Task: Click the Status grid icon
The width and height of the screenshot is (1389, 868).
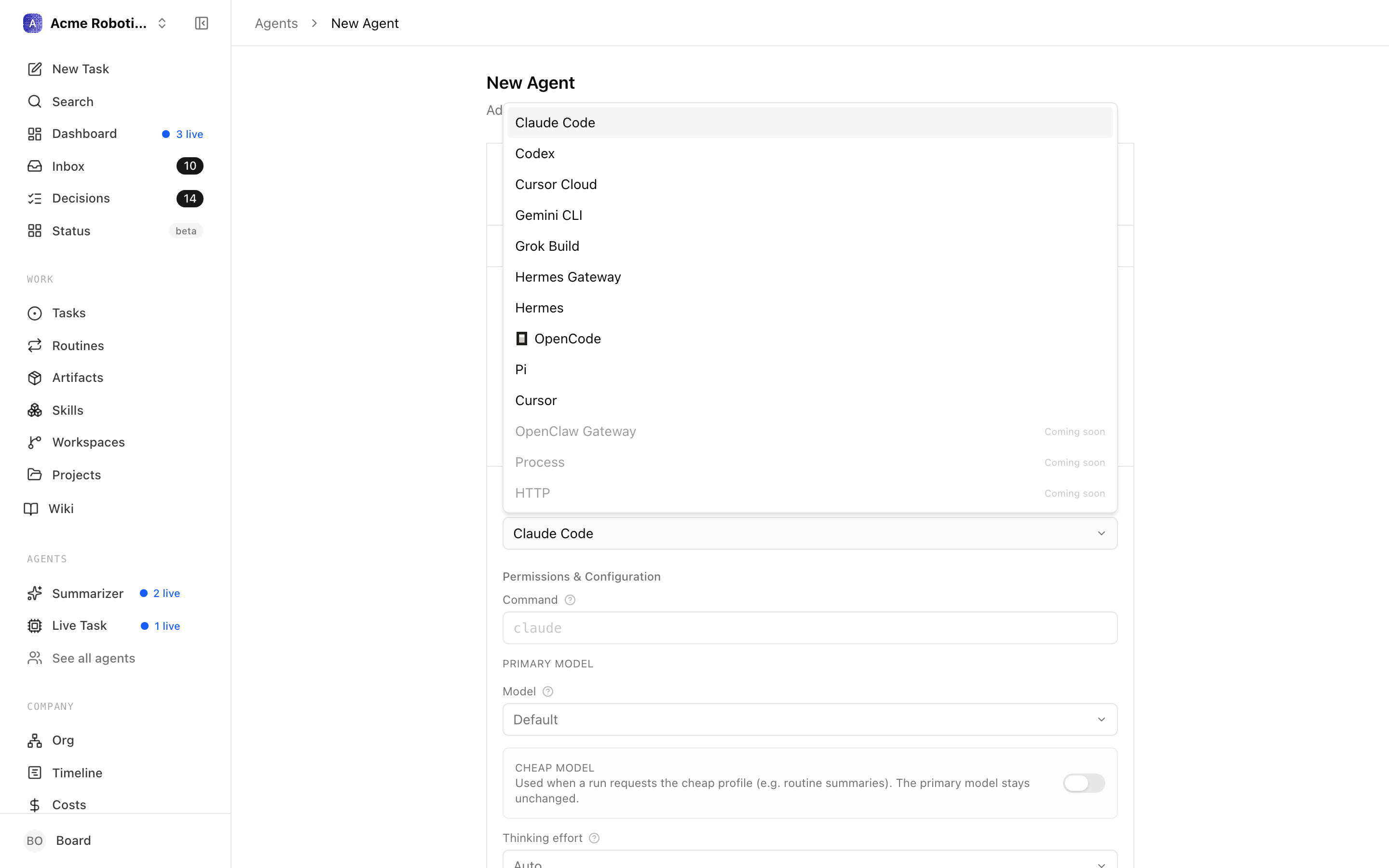Action: pyautogui.click(x=34, y=231)
